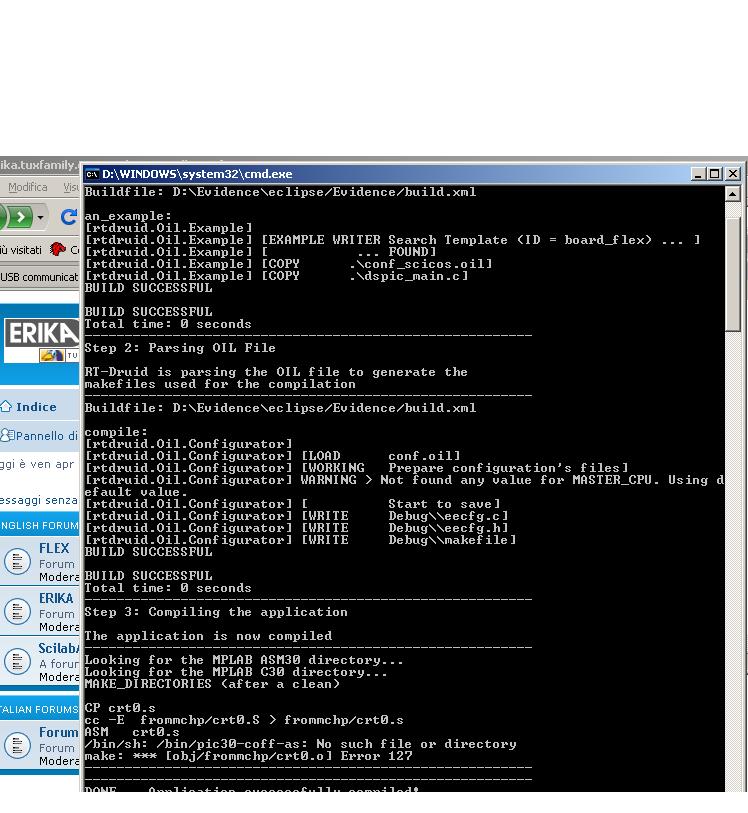The height and width of the screenshot is (813, 748).
Task: Click the 'WRITE Debug\\eecfg.c' line
Action: coord(297,516)
